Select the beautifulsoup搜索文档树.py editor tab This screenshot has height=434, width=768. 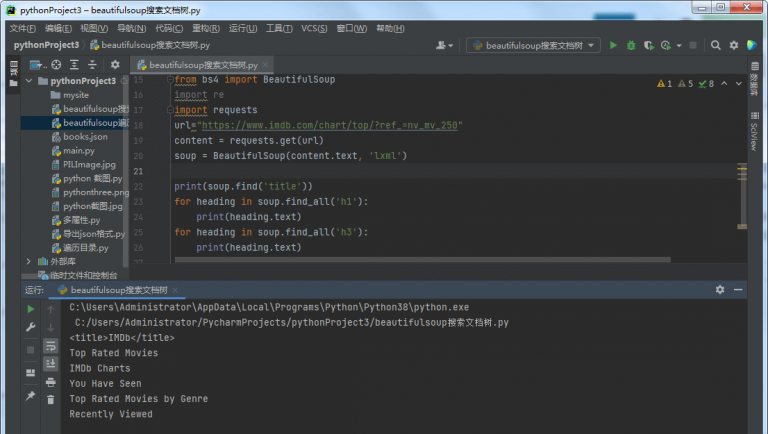tap(203, 65)
